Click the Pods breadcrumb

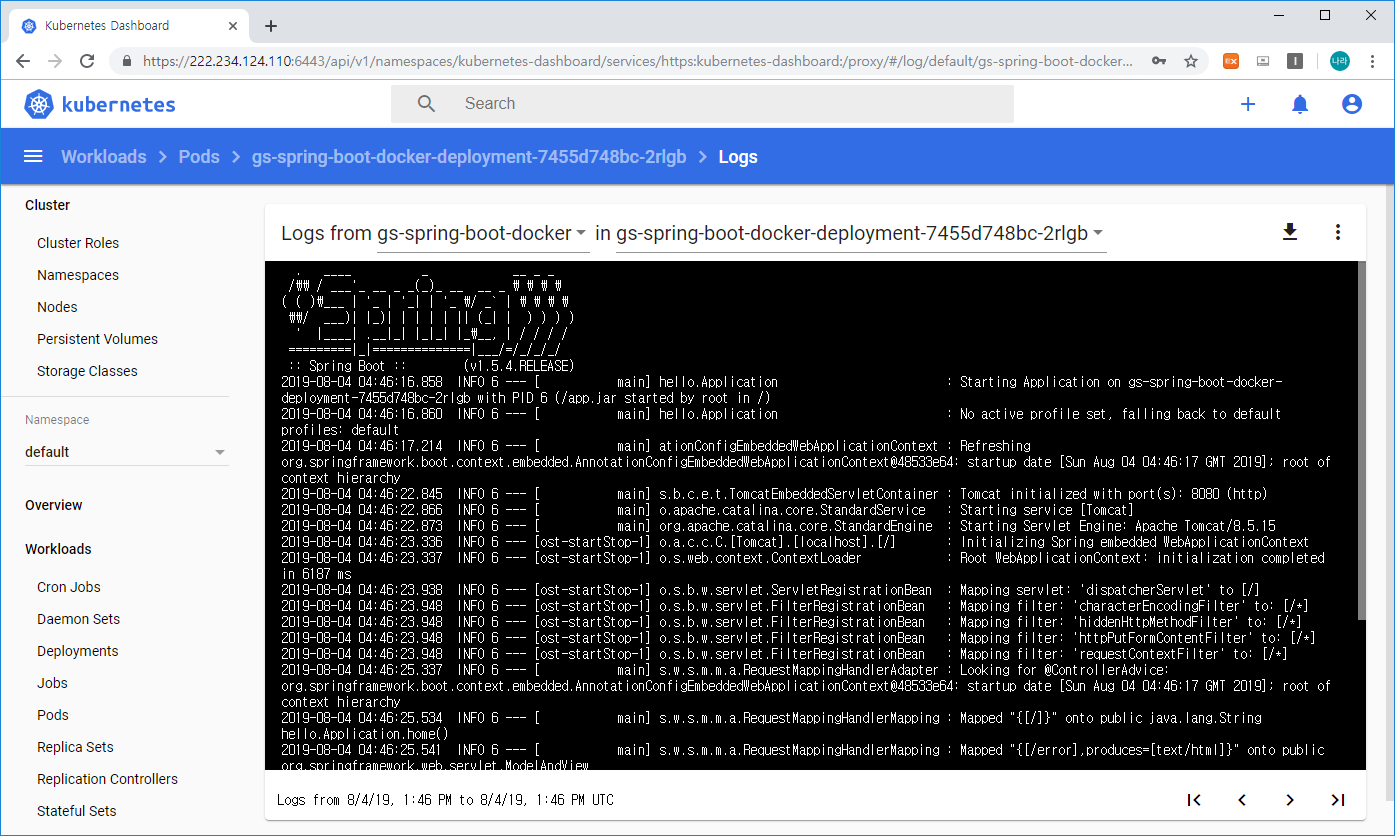coord(199,157)
